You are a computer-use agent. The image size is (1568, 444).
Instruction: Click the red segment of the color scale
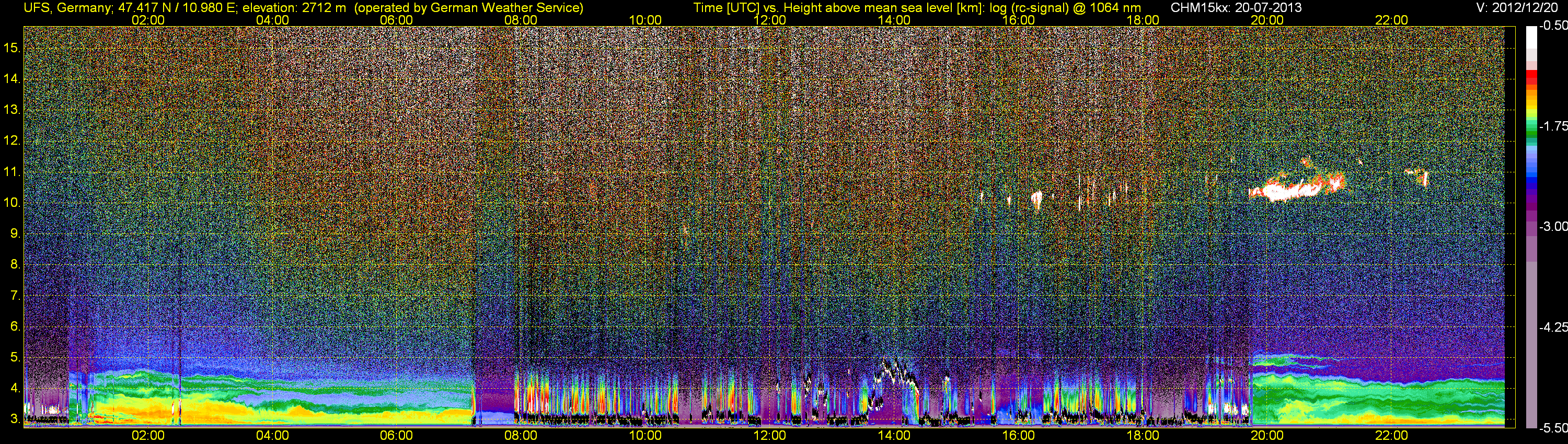pos(1531,77)
